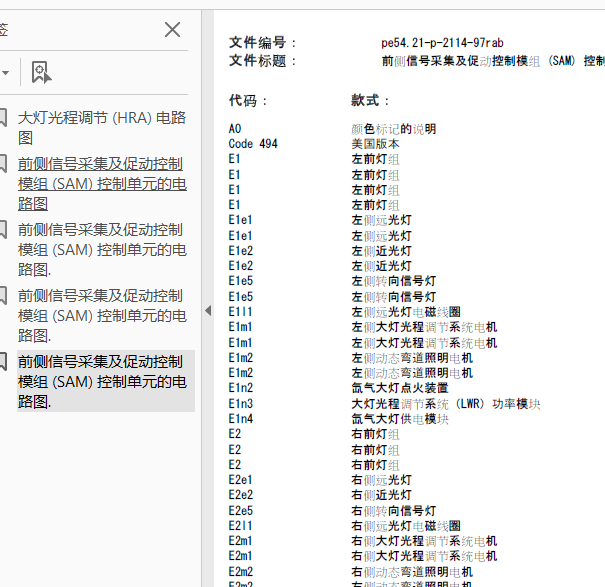Image resolution: width=605 pixels, height=587 pixels.
Task: Click the text 右侧转向信号灯
Action: click(x=394, y=511)
